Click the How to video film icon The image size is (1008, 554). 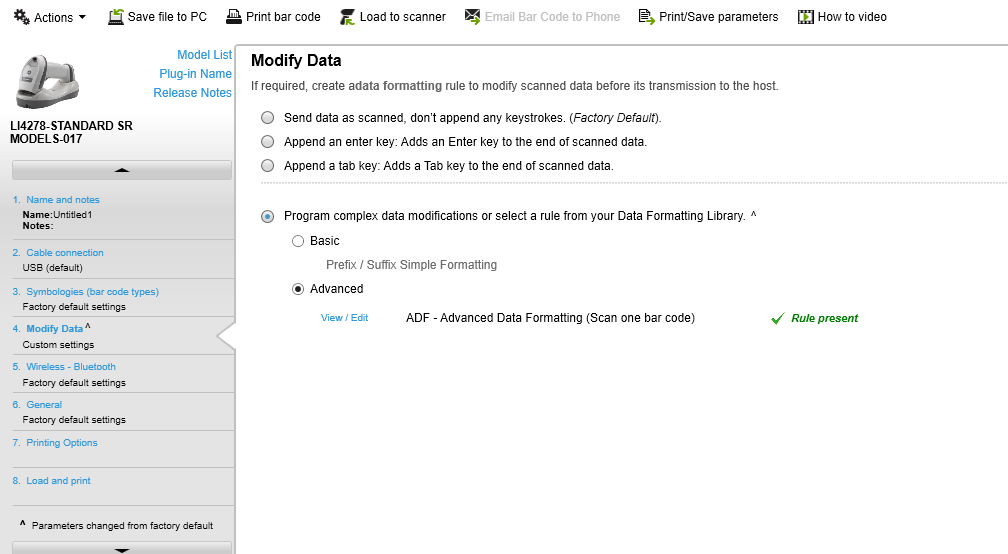(x=805, y=17)
